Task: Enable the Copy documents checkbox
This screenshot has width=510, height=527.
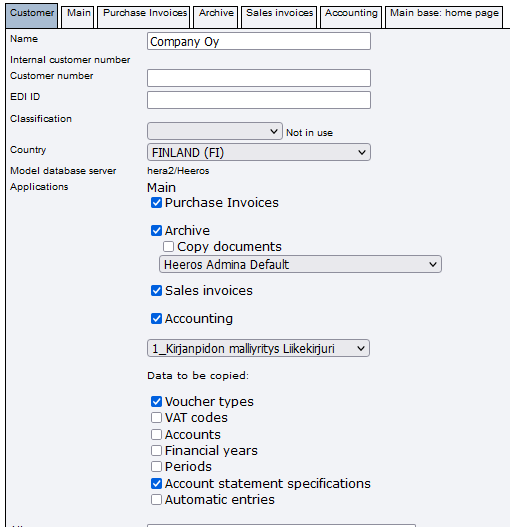Action: click(168, 246)
